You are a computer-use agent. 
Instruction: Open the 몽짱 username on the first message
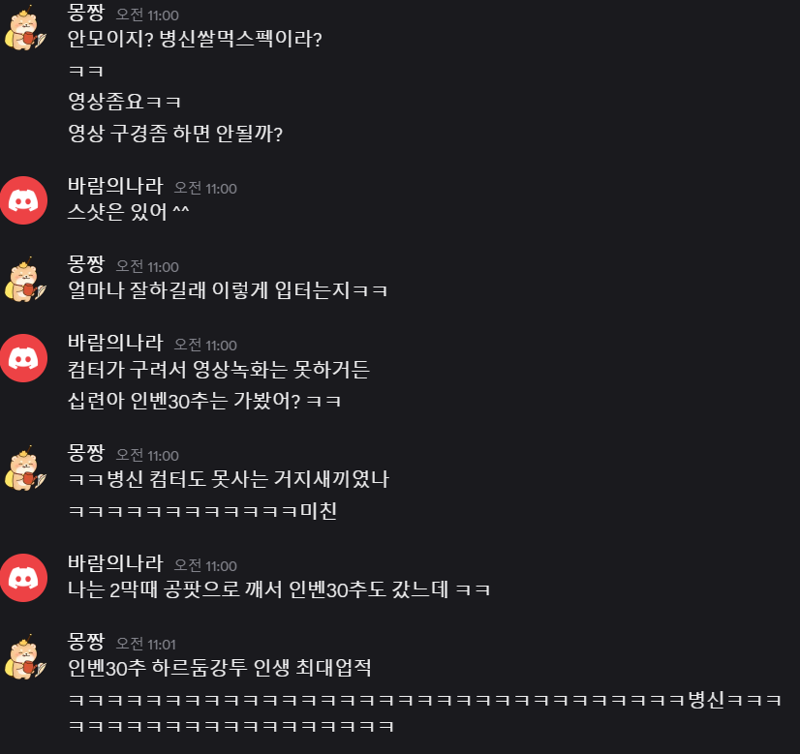tap(86, 12)
